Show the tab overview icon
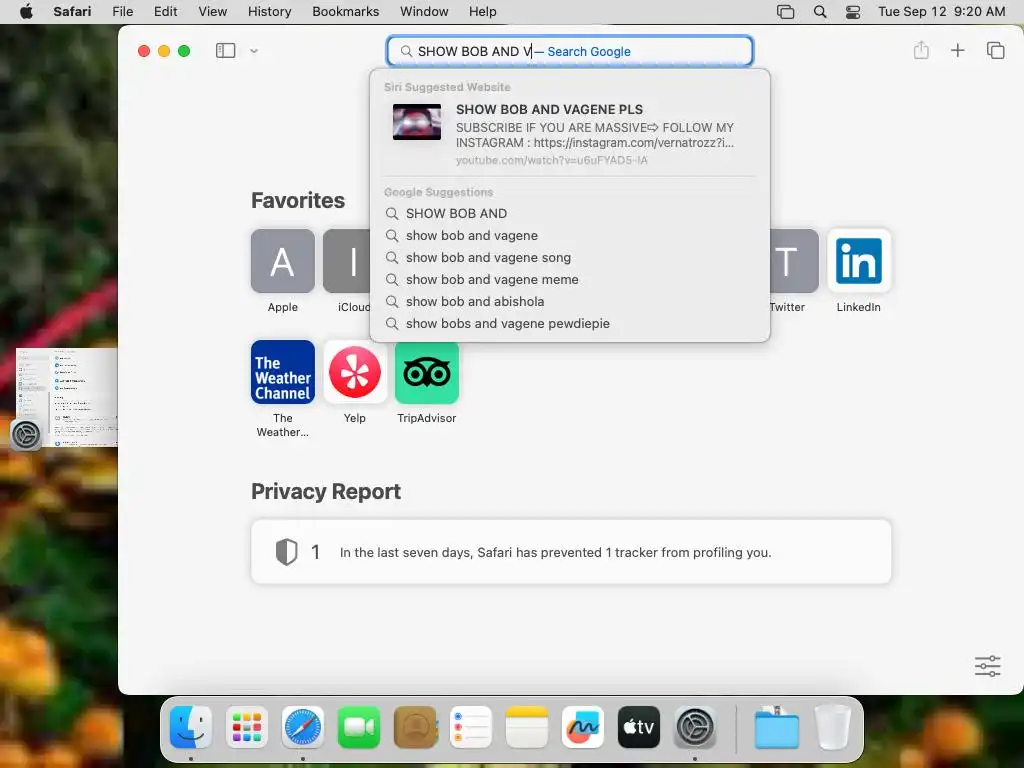 coord(995,50)
